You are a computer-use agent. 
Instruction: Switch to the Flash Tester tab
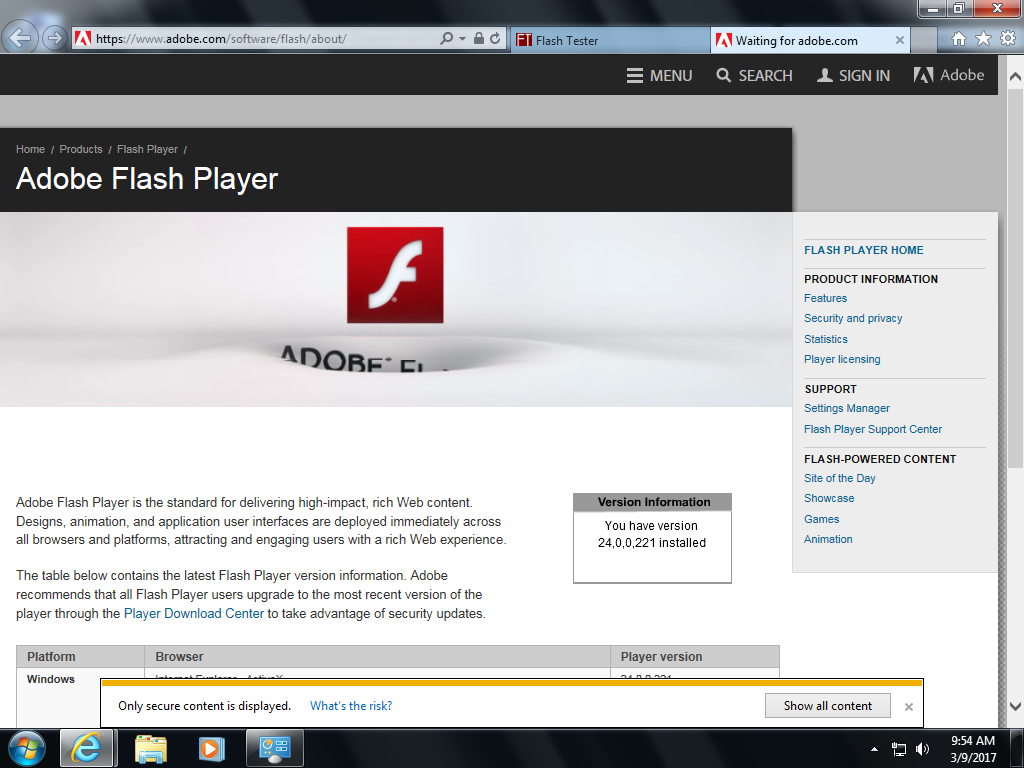[x=609, y=40]
